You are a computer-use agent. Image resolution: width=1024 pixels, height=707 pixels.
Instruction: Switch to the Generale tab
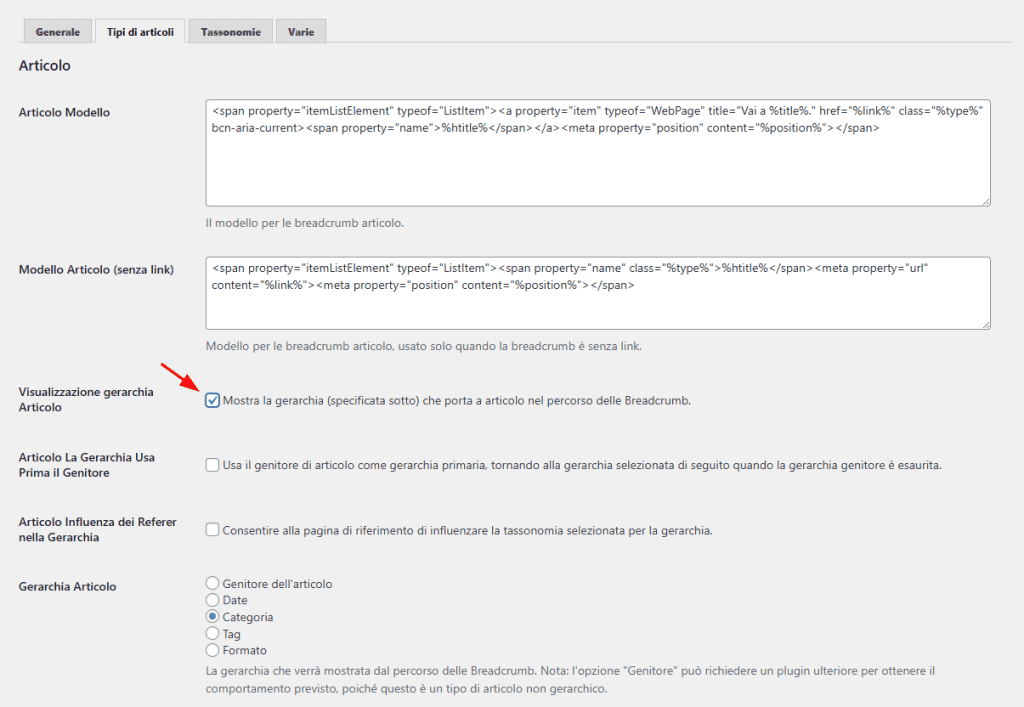57,31
